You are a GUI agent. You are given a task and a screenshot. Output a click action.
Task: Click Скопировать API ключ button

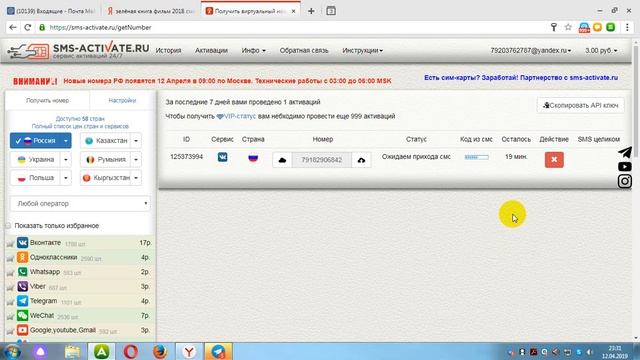[x=580, y=105]
